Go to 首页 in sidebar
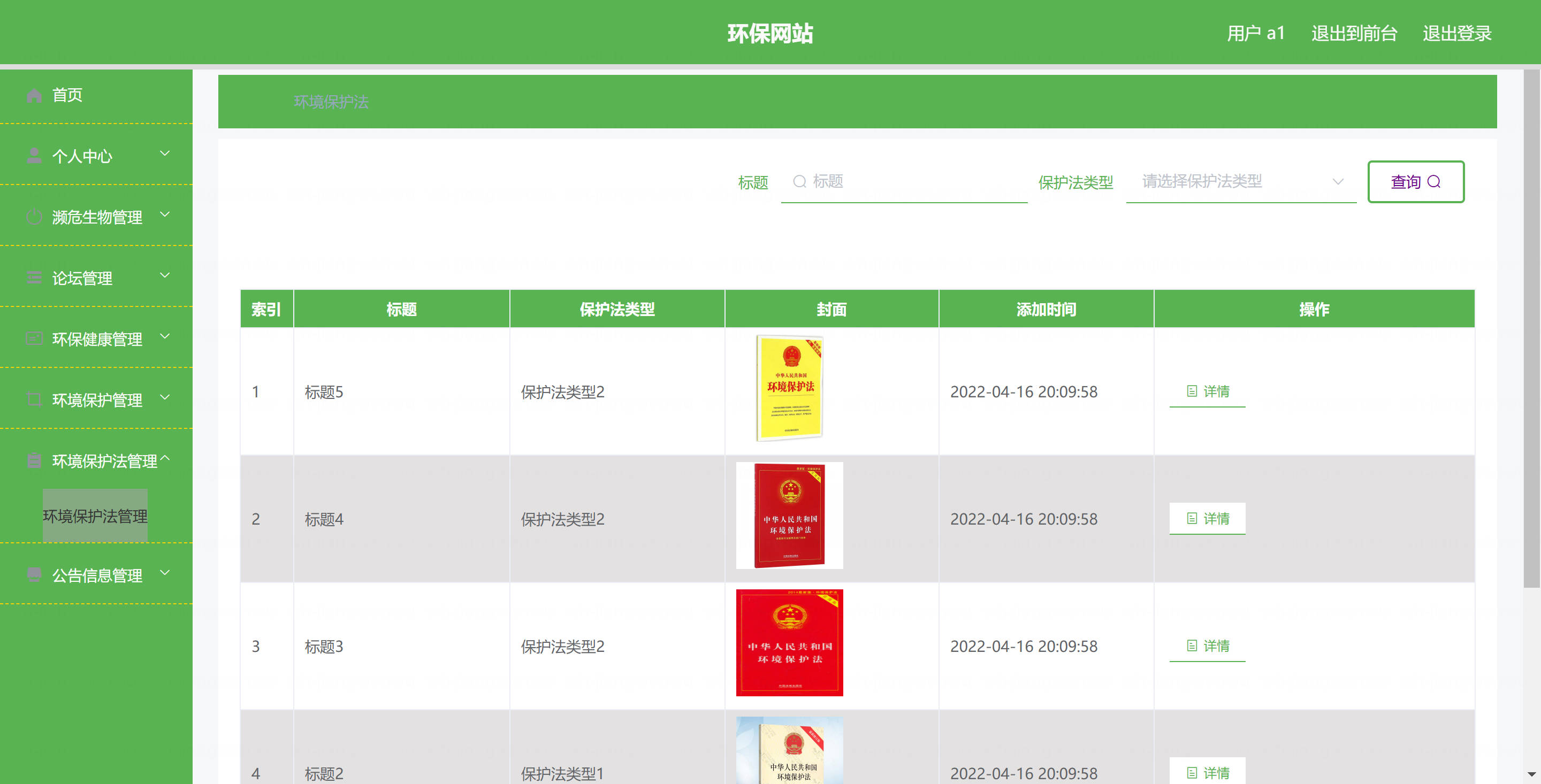Viewport: 1541px width, 784px height. (x=96, y=95)
